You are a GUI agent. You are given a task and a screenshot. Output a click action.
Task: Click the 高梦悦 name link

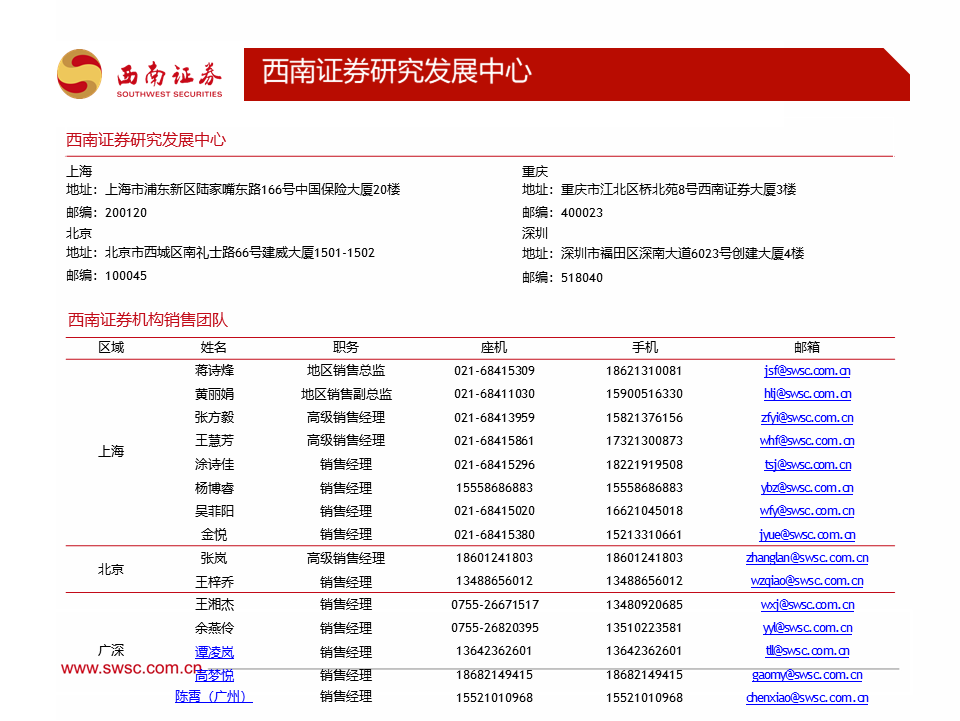tap(214, 676)
